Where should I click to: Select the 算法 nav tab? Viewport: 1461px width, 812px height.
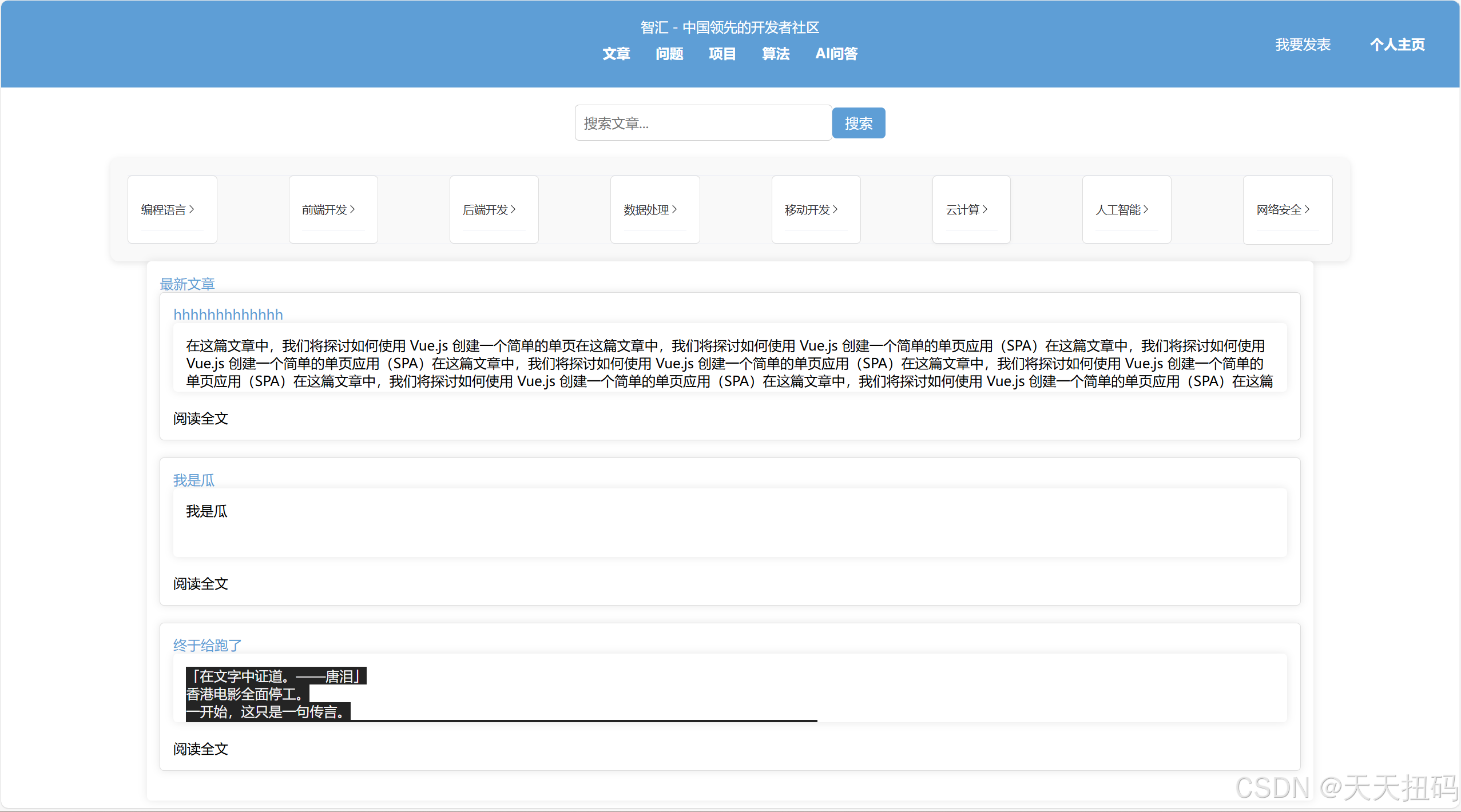click(x=776, y=54)
